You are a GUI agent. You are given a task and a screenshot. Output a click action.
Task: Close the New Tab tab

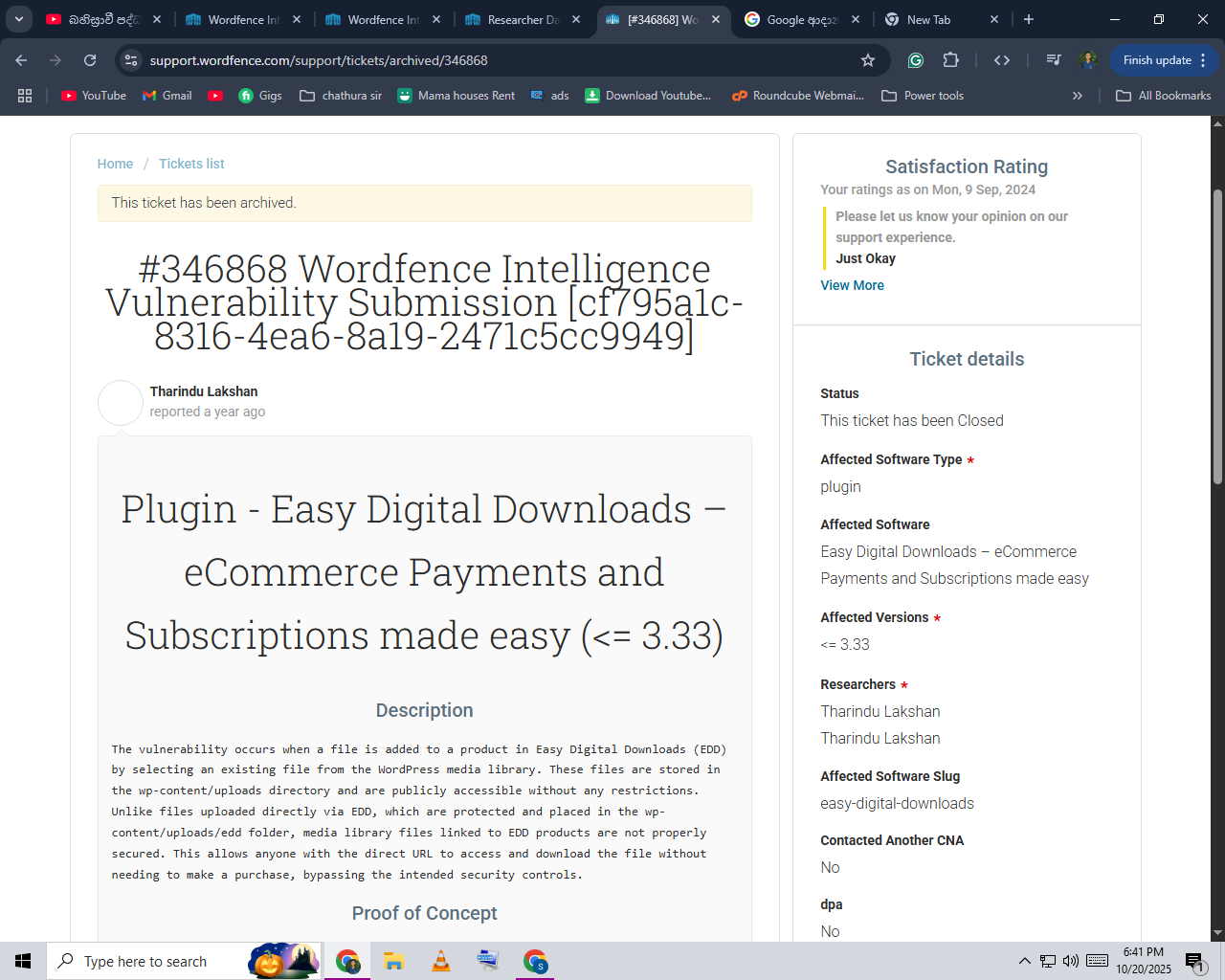(x=994, y=19)
